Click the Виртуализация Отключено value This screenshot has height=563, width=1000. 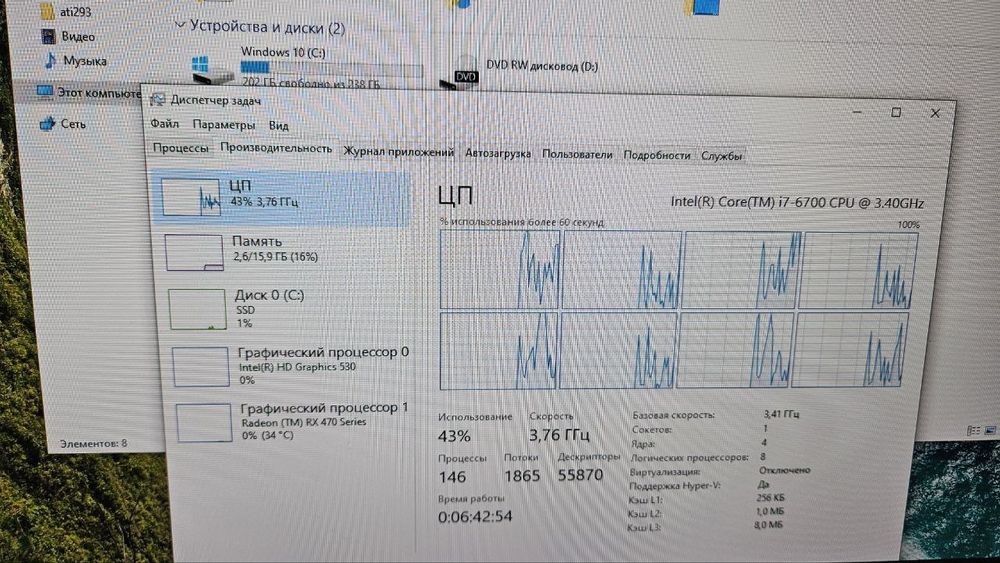coord(784,470)
